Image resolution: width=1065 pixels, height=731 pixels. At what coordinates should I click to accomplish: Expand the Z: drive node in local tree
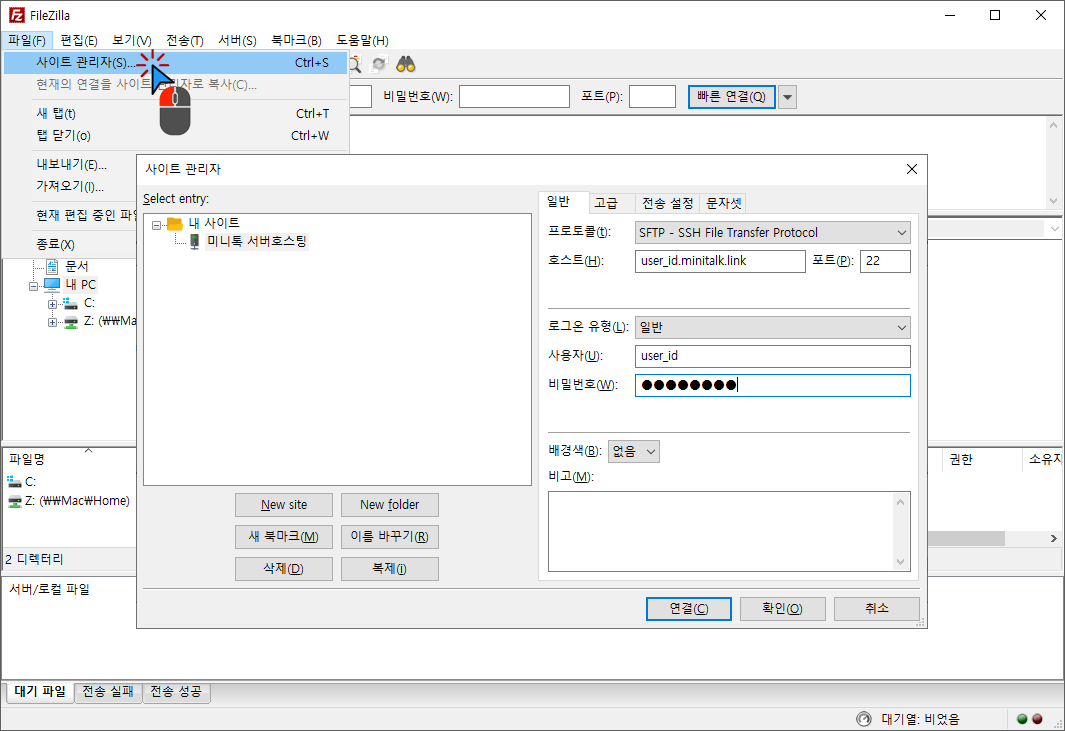pyautogui.click(x=52, y=322)
